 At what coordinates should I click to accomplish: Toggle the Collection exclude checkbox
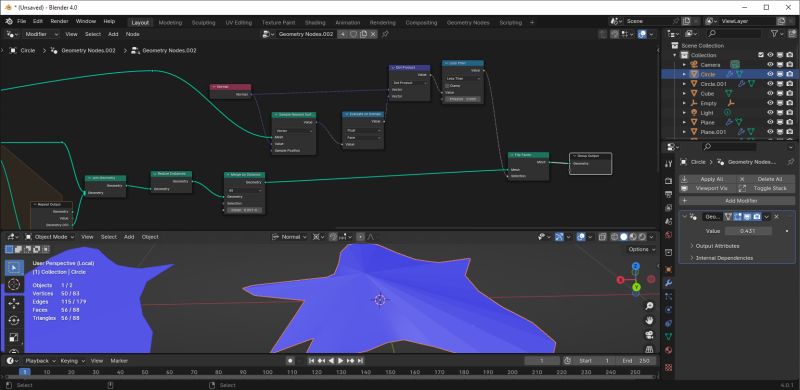(x=761, y=55)
